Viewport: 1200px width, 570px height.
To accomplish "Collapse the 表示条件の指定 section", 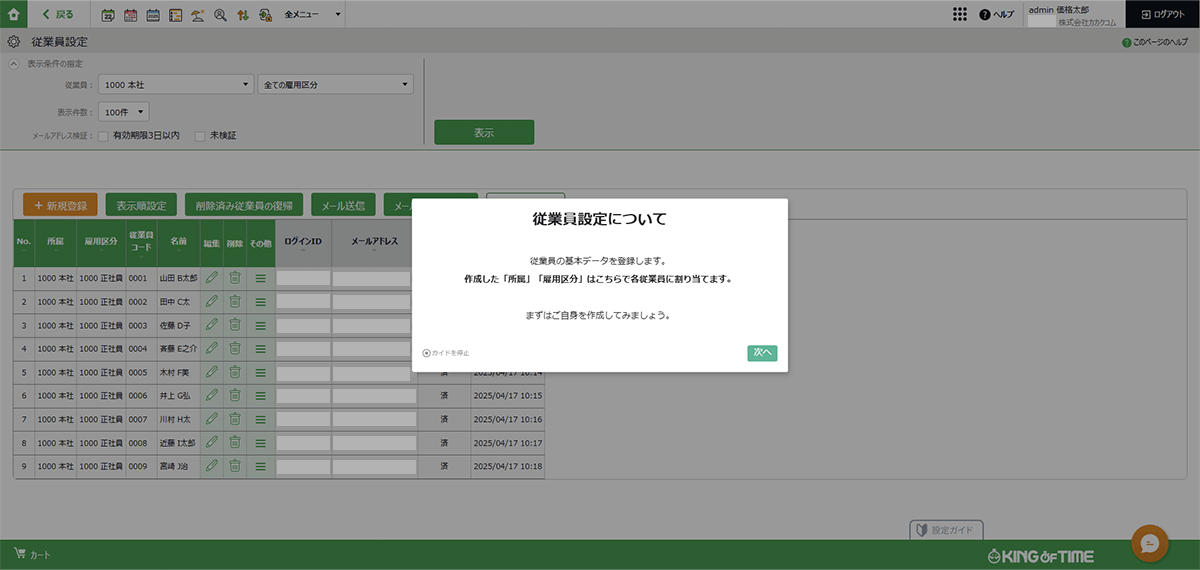I will [14, 63].
